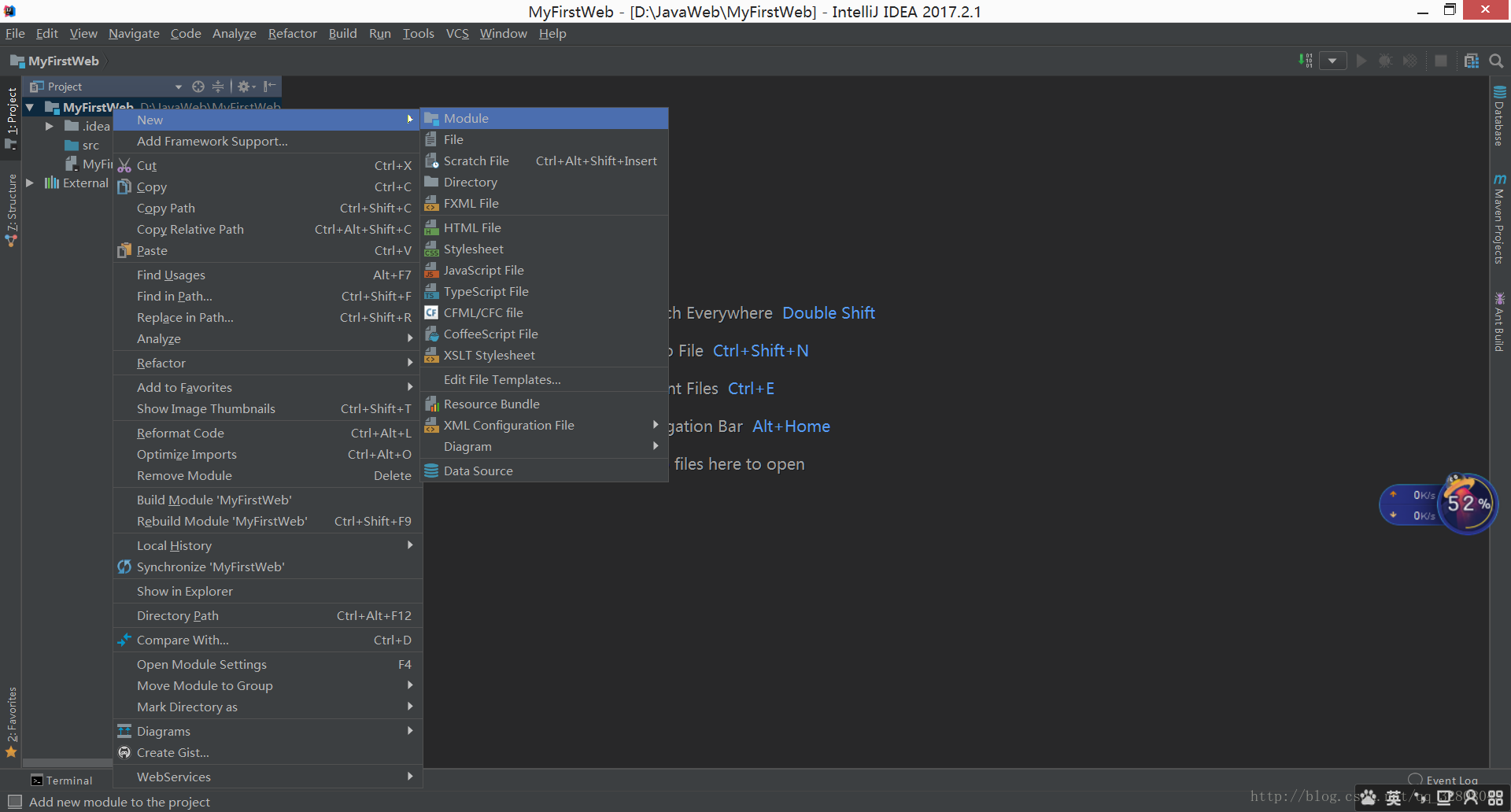Choose Scratch File option
The width and height of the screenshot is (1511, 812).
(545, 161)
